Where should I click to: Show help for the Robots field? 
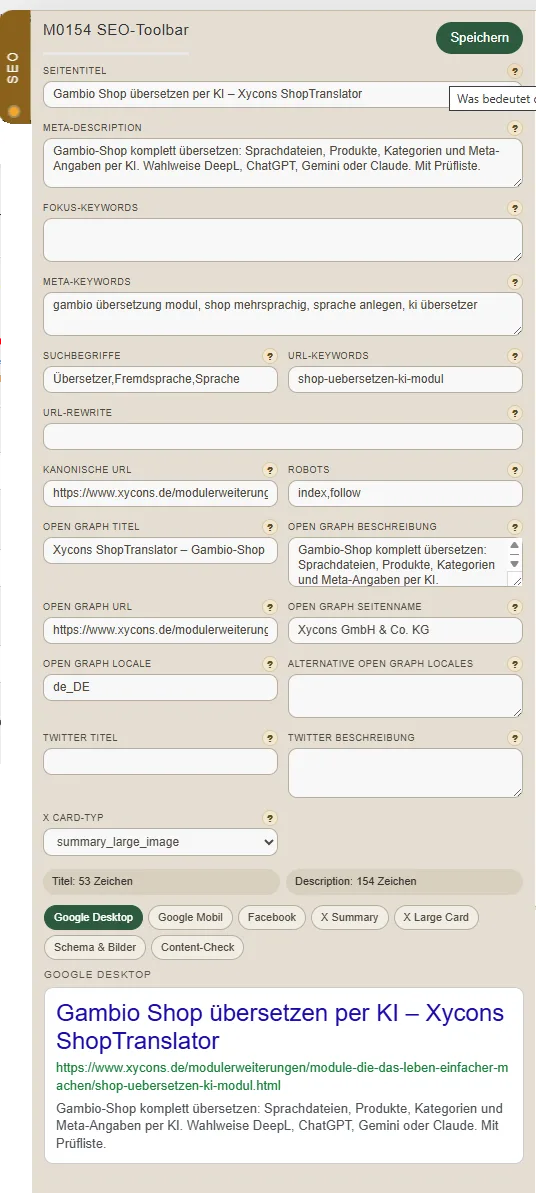pyautogui.click(x=515, y=469)
